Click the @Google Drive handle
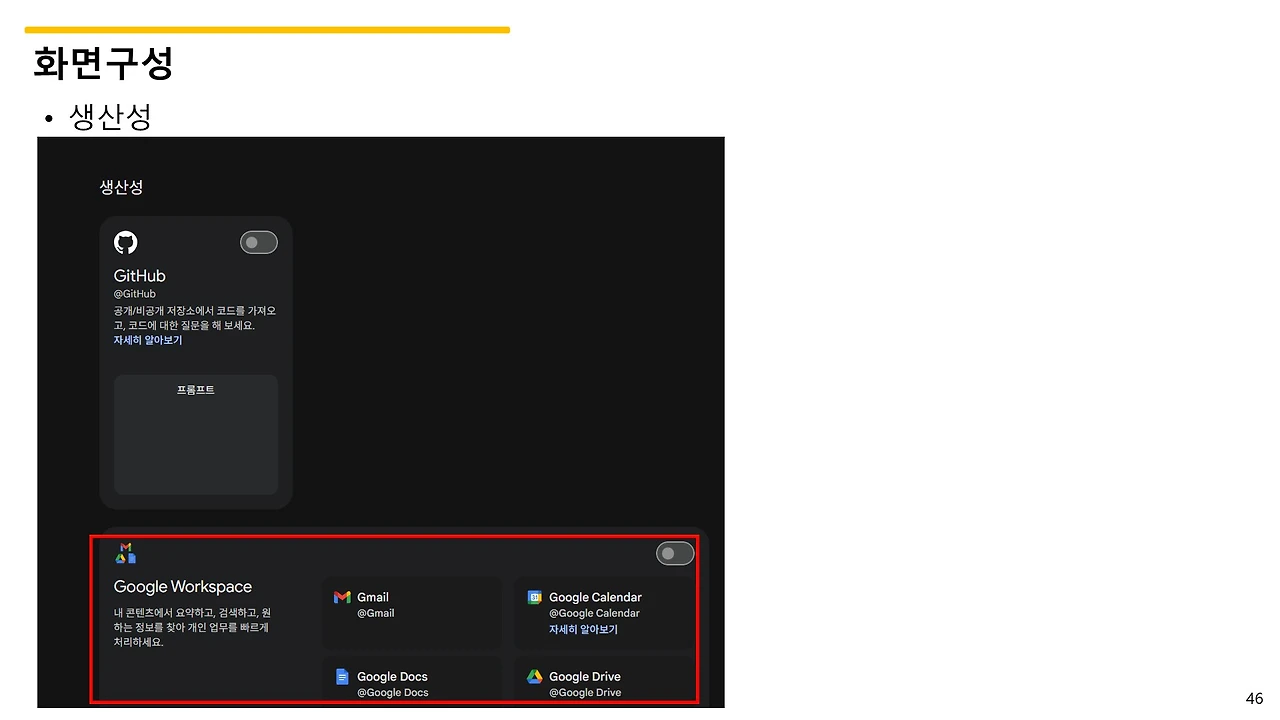1280x720 pixels. 585,692
